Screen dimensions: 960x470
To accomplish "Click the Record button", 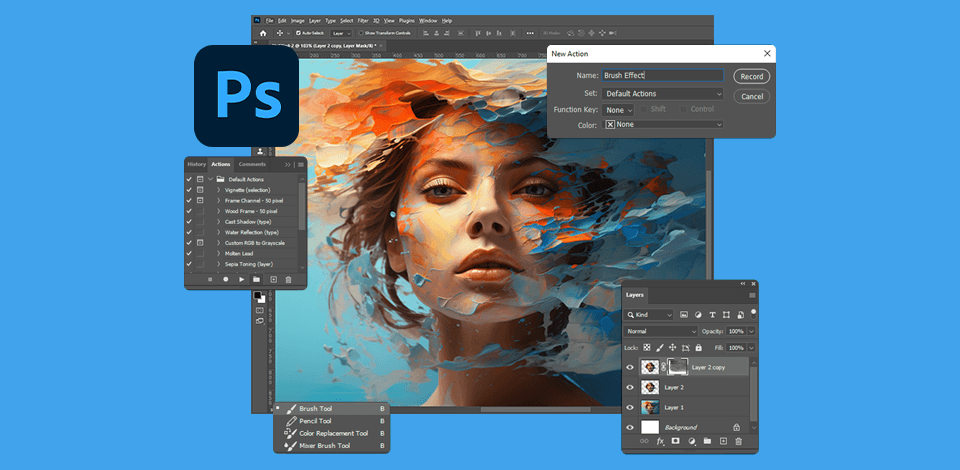I will (751, 76).
